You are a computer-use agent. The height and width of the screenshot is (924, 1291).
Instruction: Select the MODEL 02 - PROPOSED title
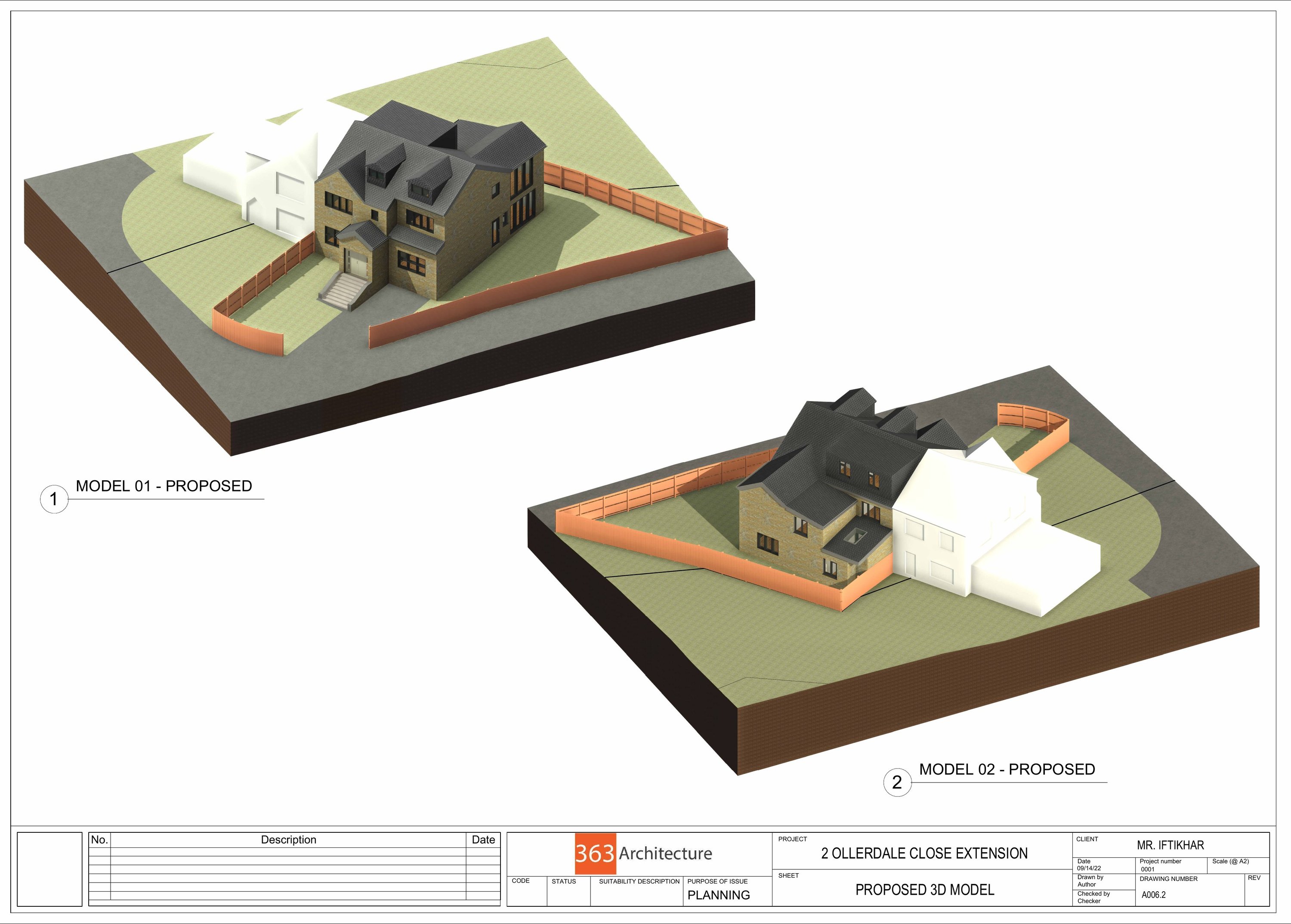(x=1007, y=769)
